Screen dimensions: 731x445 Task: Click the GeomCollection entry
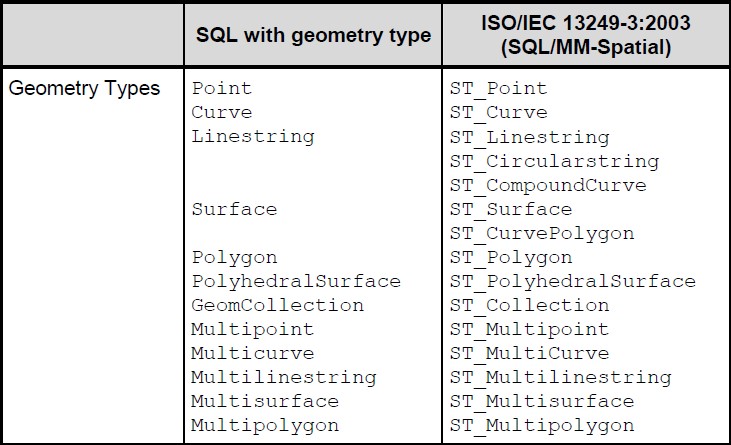click(277, 305)
